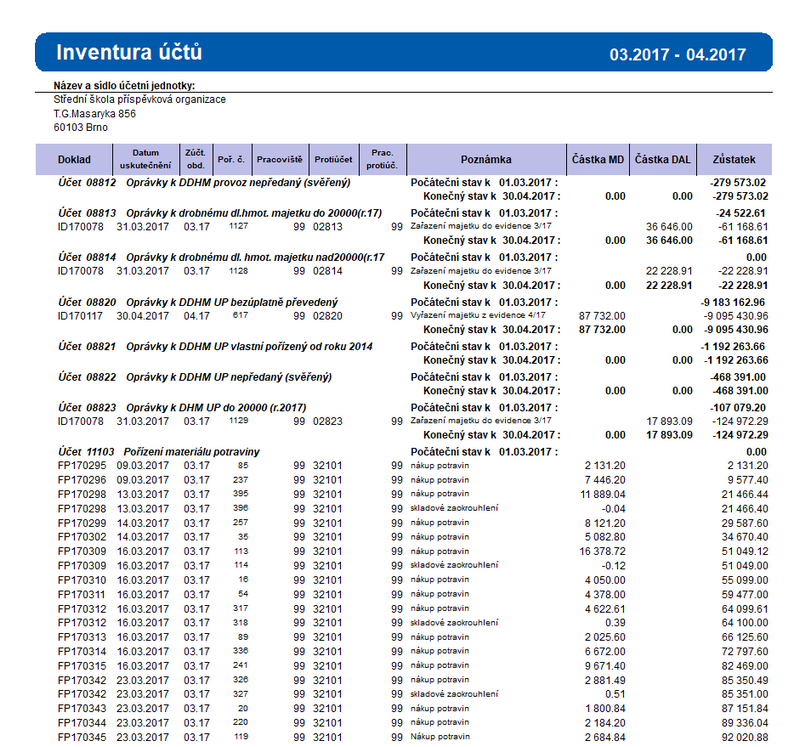Image resolution: width=800 pixels, height=747 pixels.
Task: Click the "Doklad" column header
Action: [74, 160]
